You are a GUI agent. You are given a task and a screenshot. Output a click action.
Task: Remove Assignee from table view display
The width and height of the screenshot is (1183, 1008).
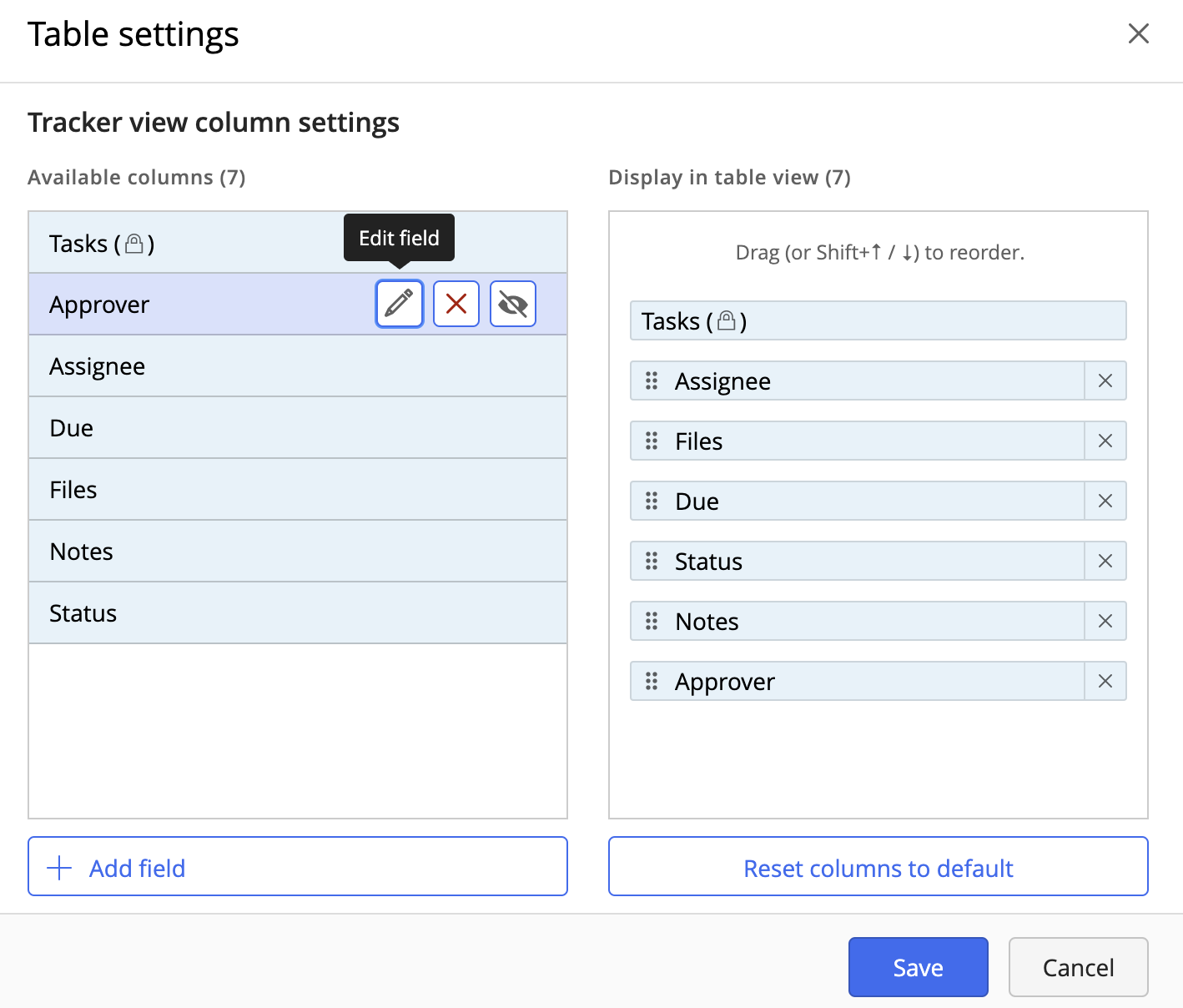tap(1105, 381)
